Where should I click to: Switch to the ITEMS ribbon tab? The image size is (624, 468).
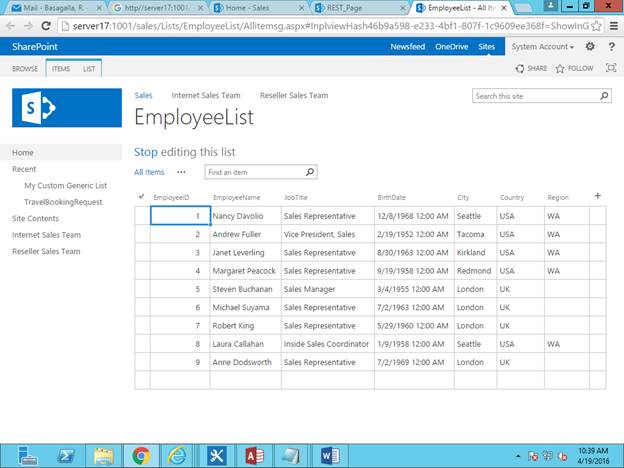pos(61,69)
